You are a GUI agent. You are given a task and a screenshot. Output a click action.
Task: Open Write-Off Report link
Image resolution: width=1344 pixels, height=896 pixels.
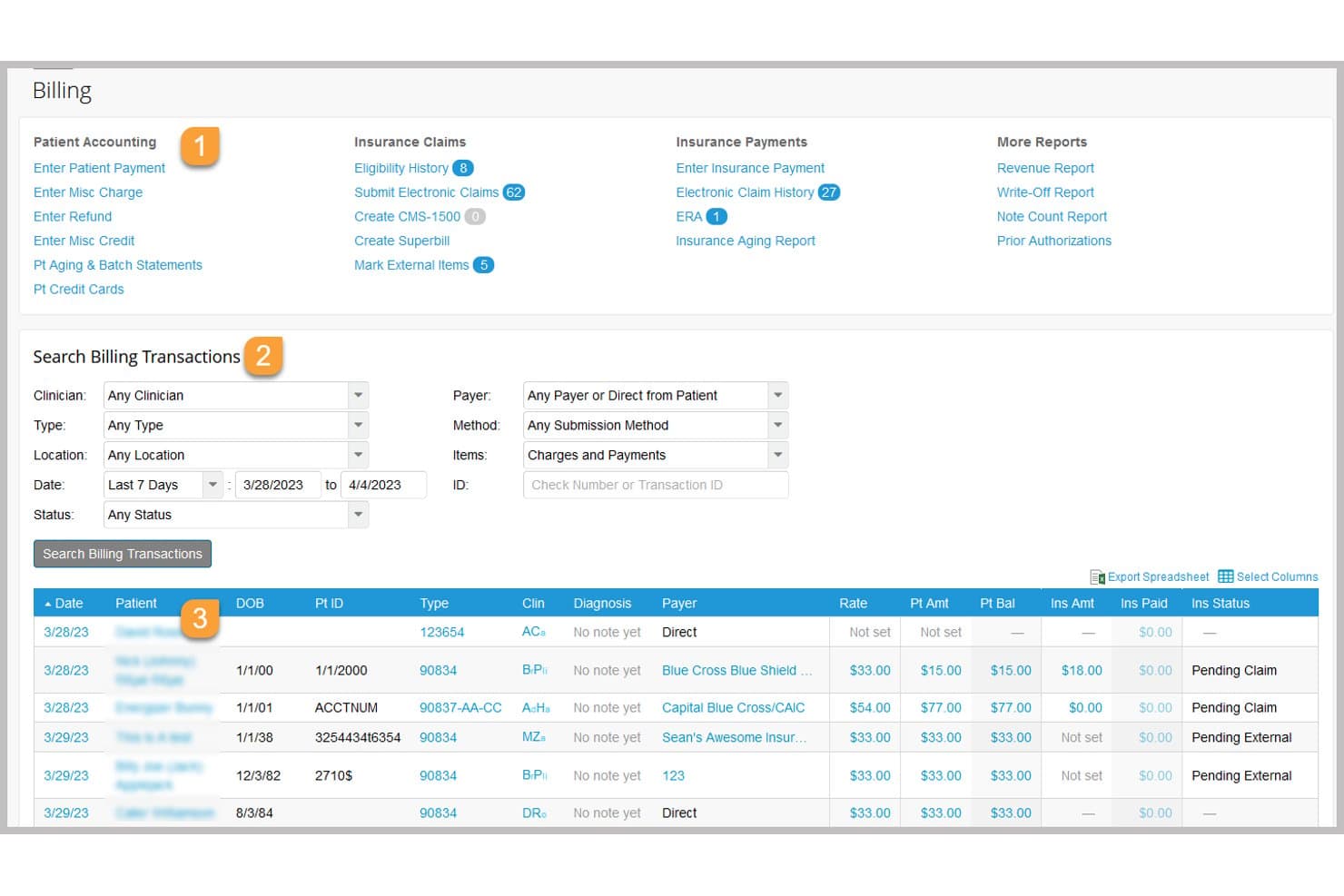click(x=1045, y=192)
